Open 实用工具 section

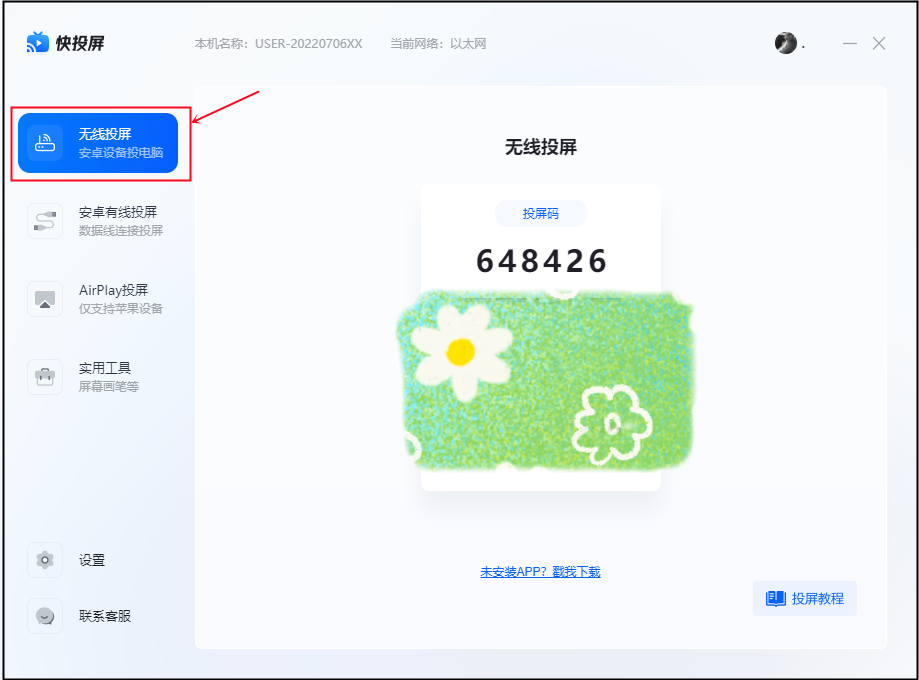(98, 377)
